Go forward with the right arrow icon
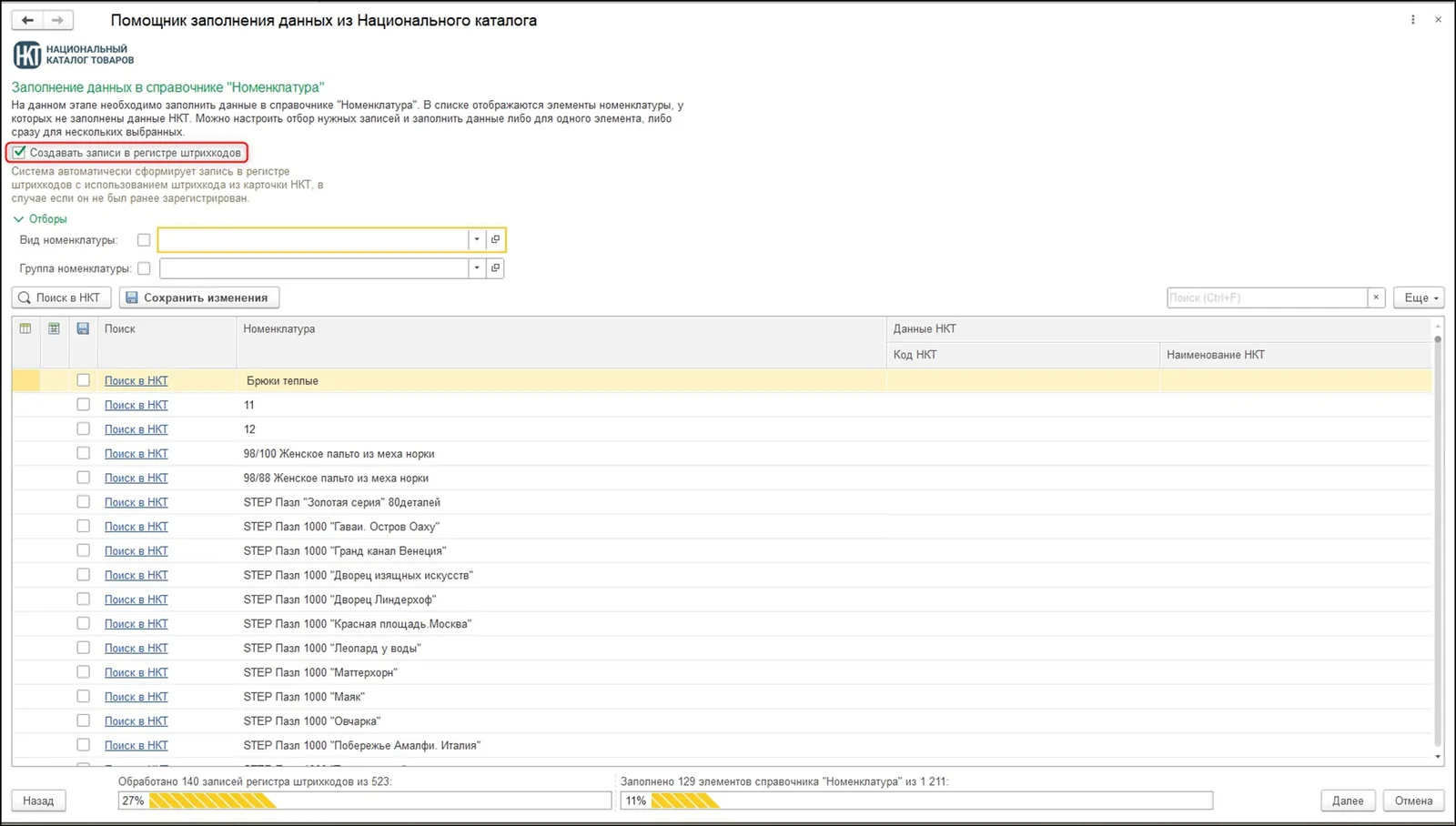The image size is (1456, 826). tap(57, 20)
